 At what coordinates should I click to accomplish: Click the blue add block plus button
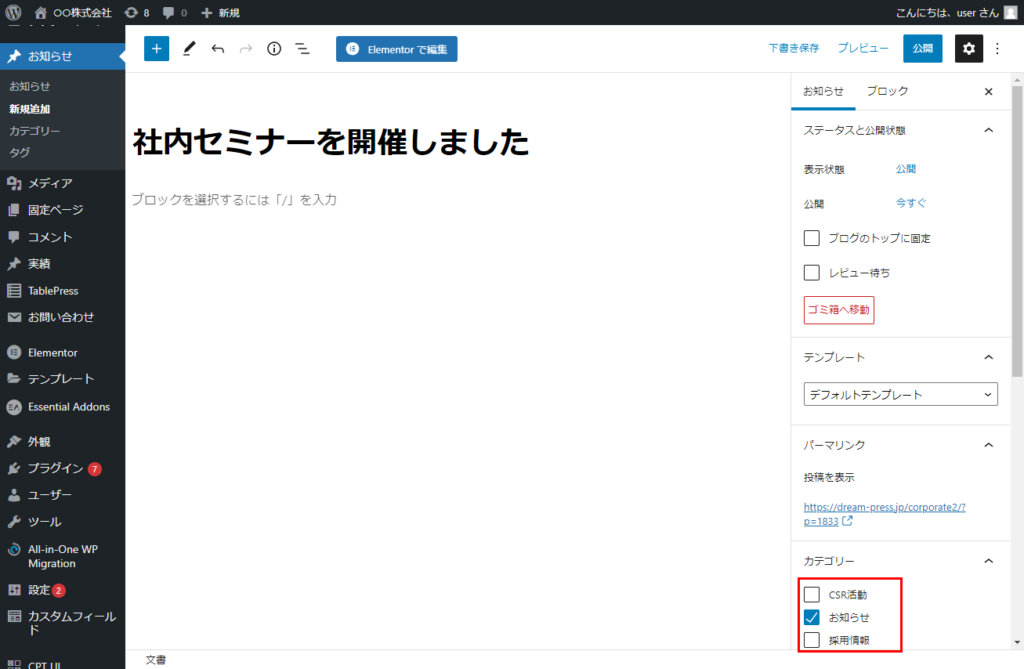tap(157, 49)
